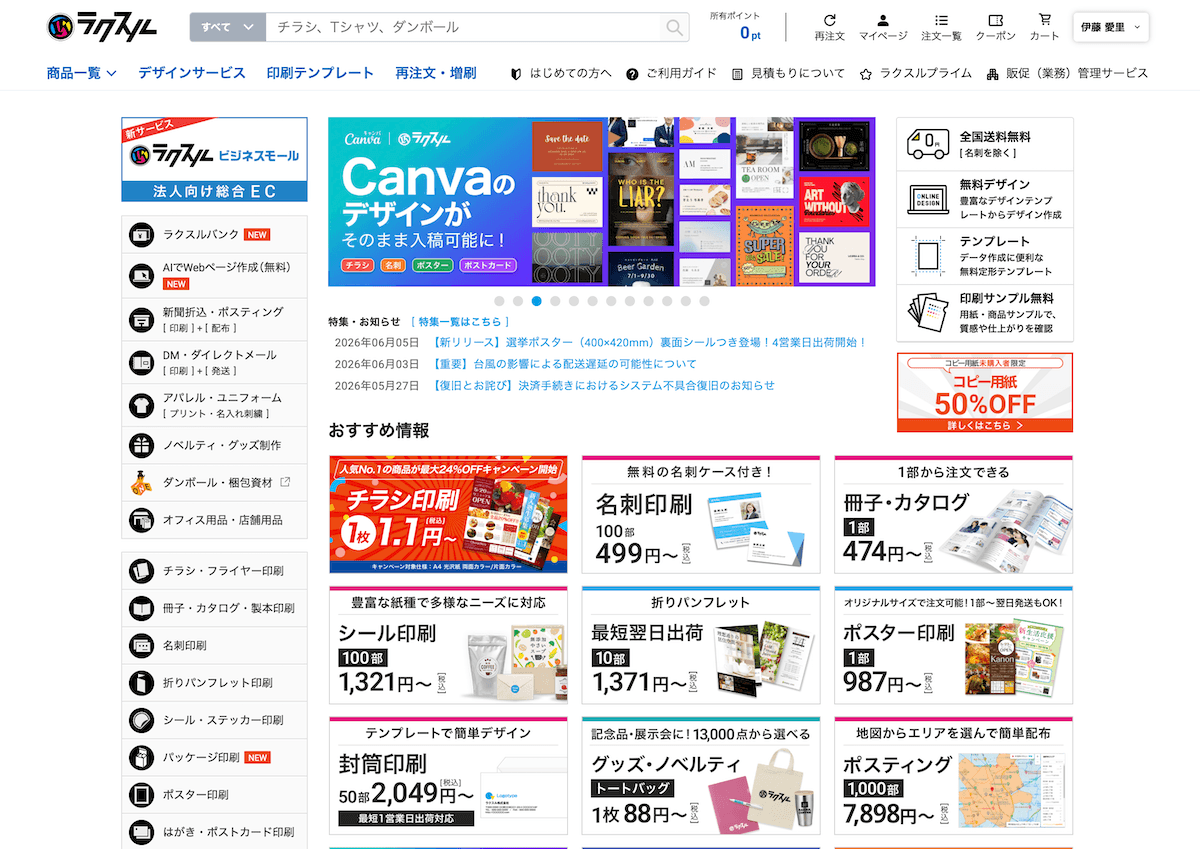
Task: Click the アパレル・ユニフォーム T-shirt icon
Action: 141,405
